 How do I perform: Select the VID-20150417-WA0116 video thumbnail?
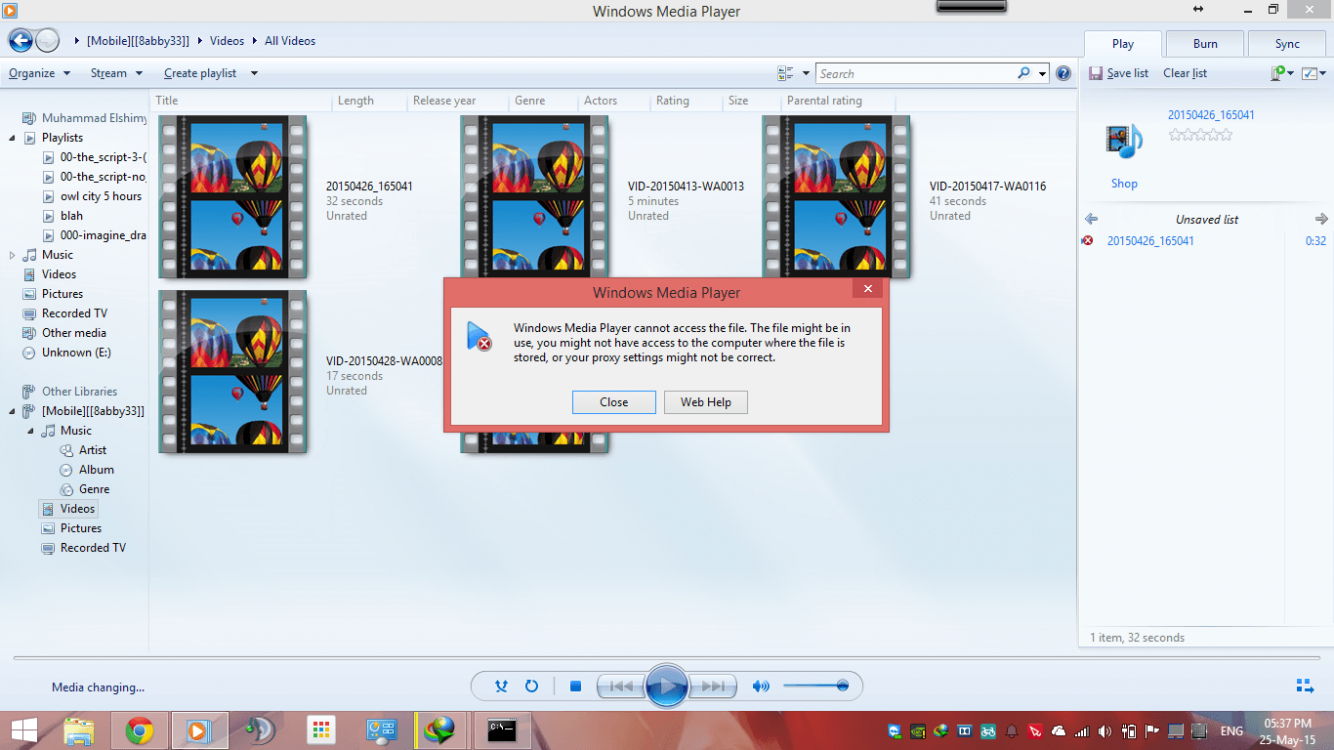click(836, 197)
